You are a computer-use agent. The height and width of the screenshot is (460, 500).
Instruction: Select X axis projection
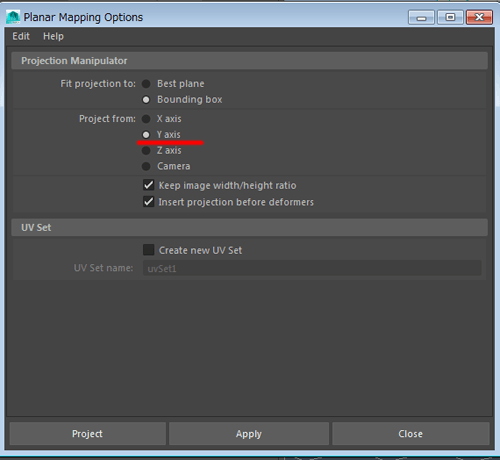(146, 119)
